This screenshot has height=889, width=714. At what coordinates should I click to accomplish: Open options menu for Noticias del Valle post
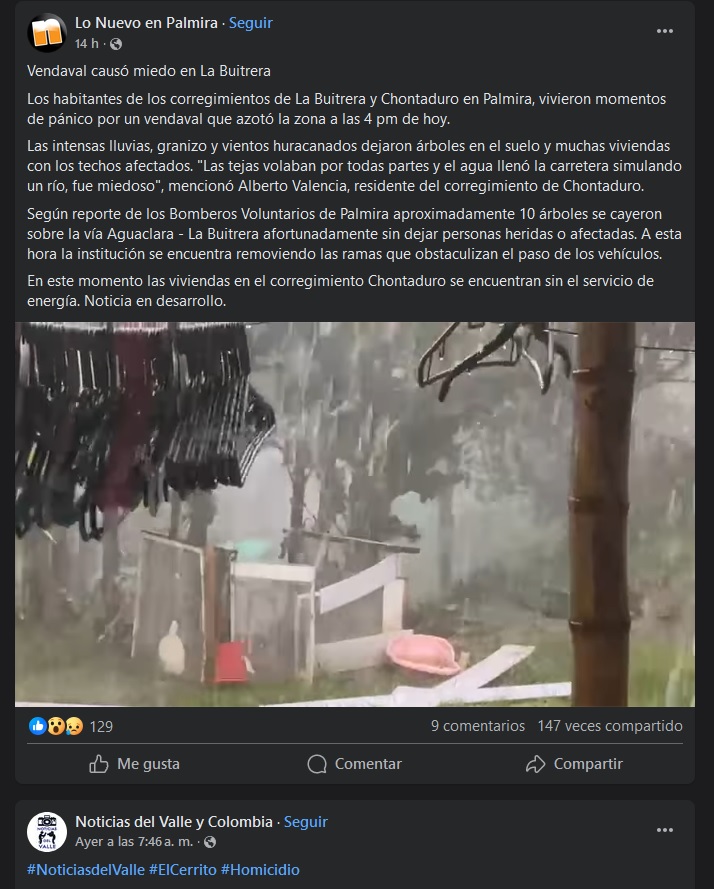click(x=665, y=830)
